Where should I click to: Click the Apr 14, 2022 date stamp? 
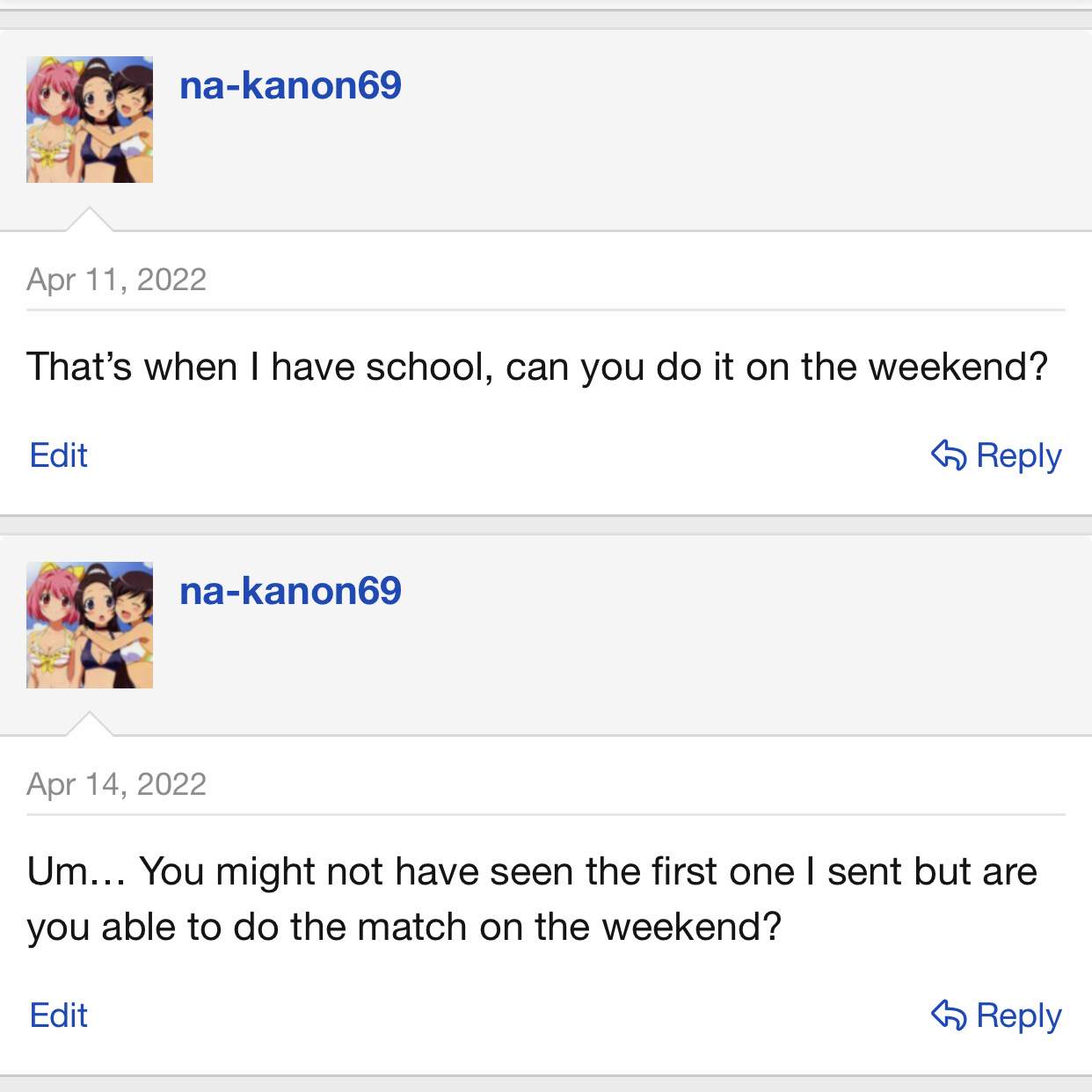pyautogui.click(x=116, y=784)
